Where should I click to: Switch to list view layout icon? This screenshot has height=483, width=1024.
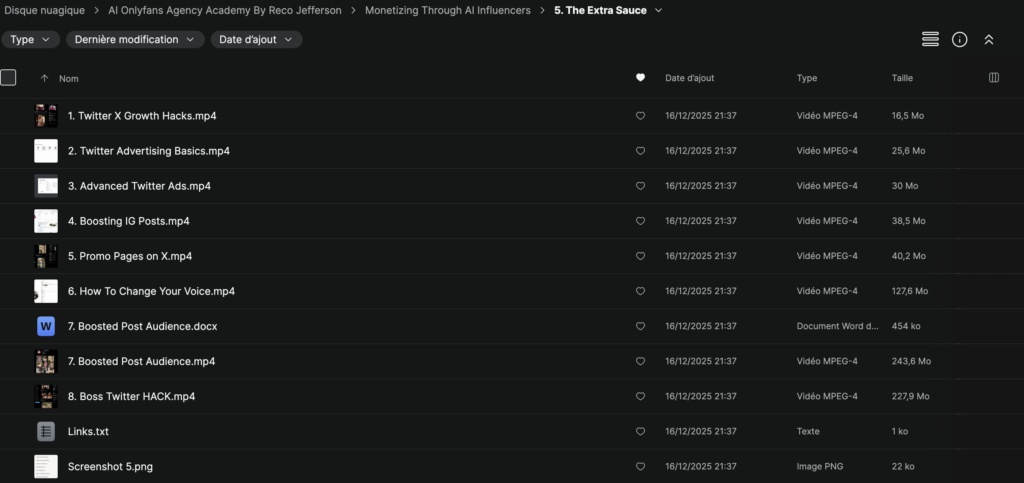930,39
